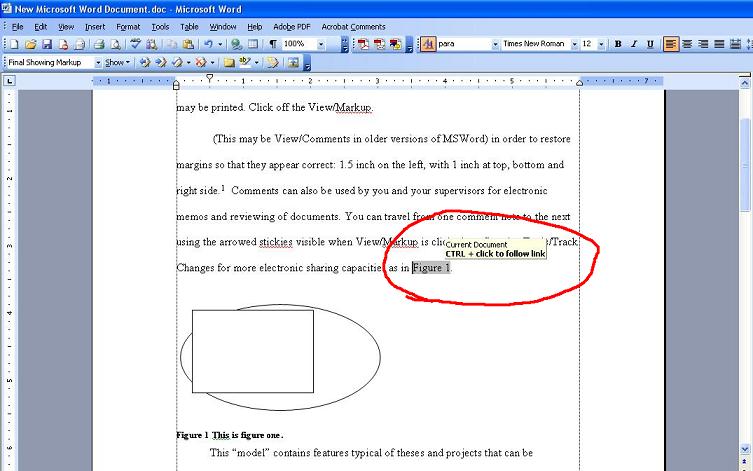Screen dimensions: 753x471
Task: Click the Undo arrow icon
Action: pos(206,44)
